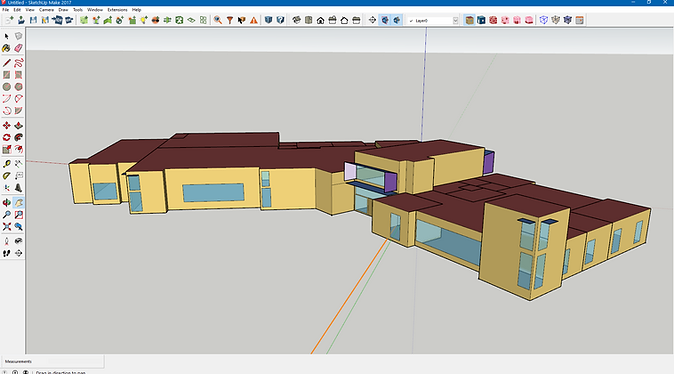The height and width of the screenshot is (374, 674).
Task: Select the pink Eraser tool
Action: [x=18, y=48]
